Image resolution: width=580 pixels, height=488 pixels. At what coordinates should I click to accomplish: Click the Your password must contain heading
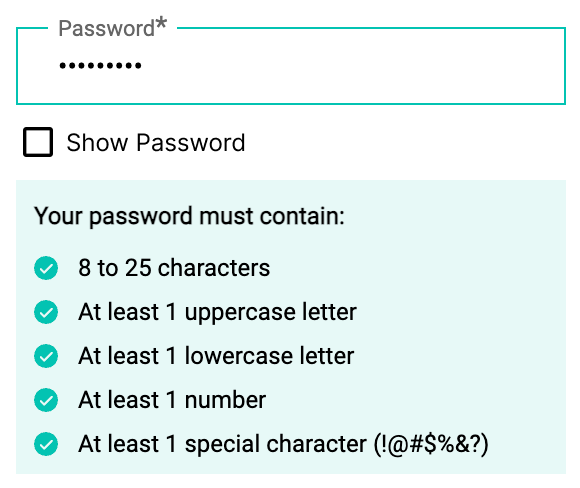(189, 216)
